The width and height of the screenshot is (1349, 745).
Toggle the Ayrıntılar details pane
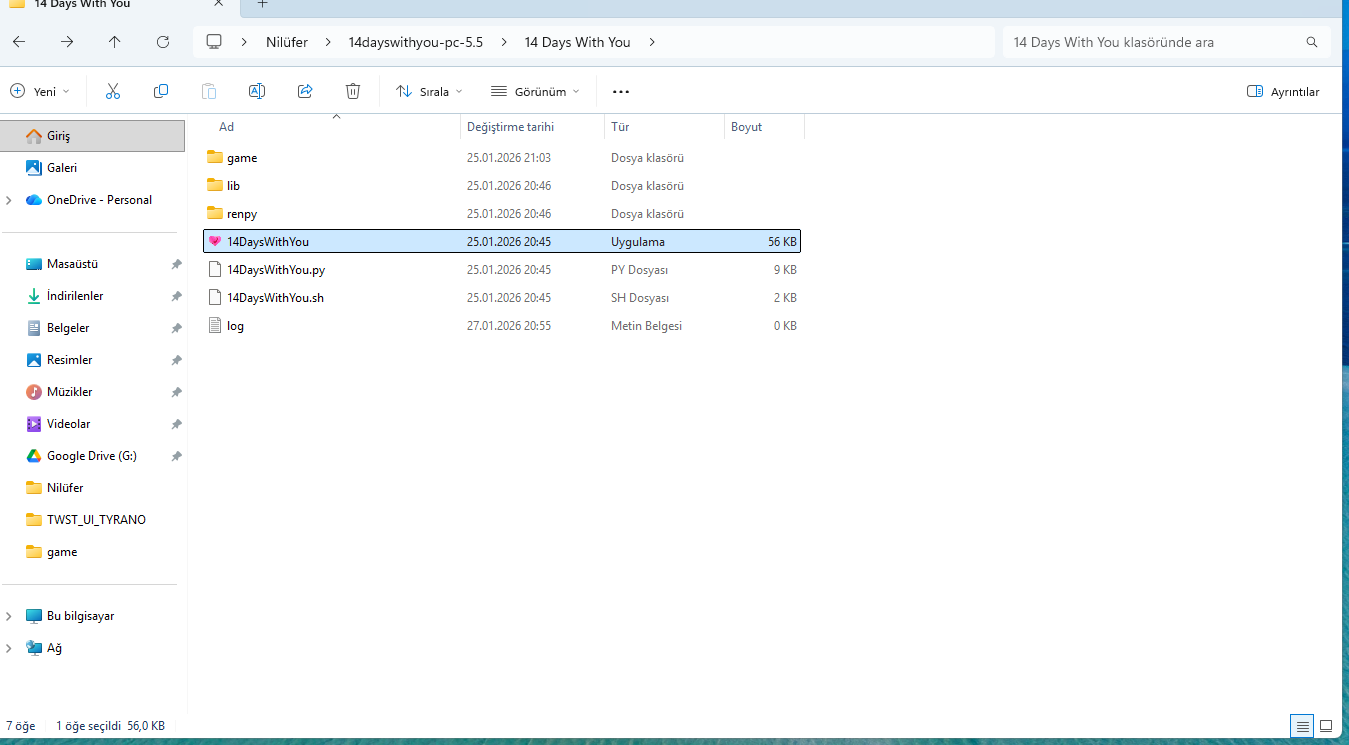coord(1283,91)
